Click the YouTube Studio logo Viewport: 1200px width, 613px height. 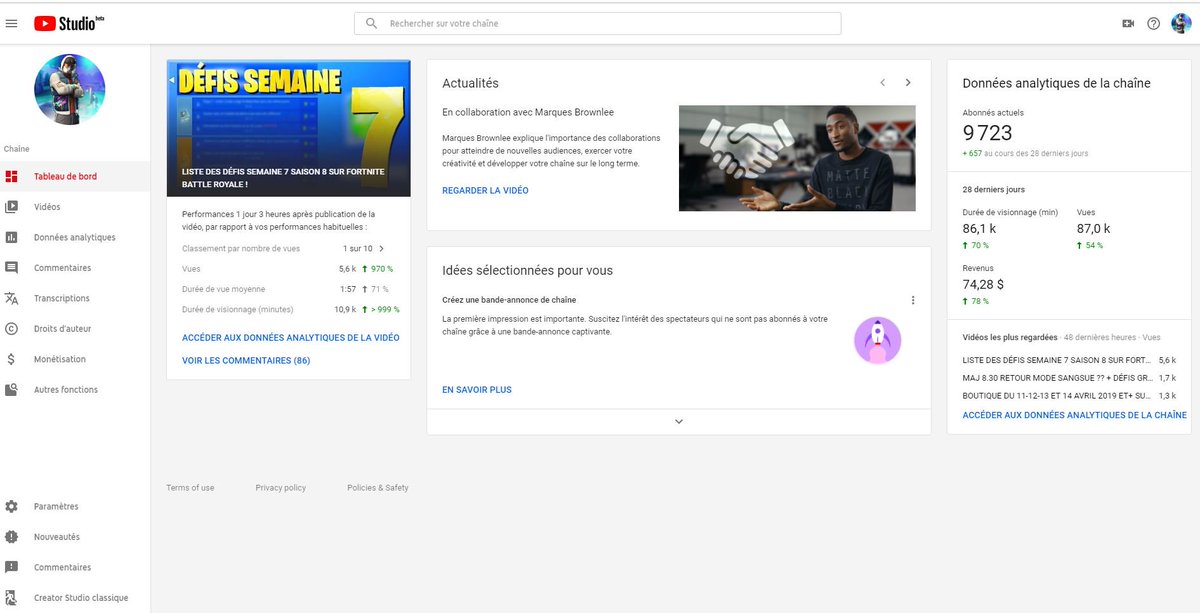[x=69, y=22]
